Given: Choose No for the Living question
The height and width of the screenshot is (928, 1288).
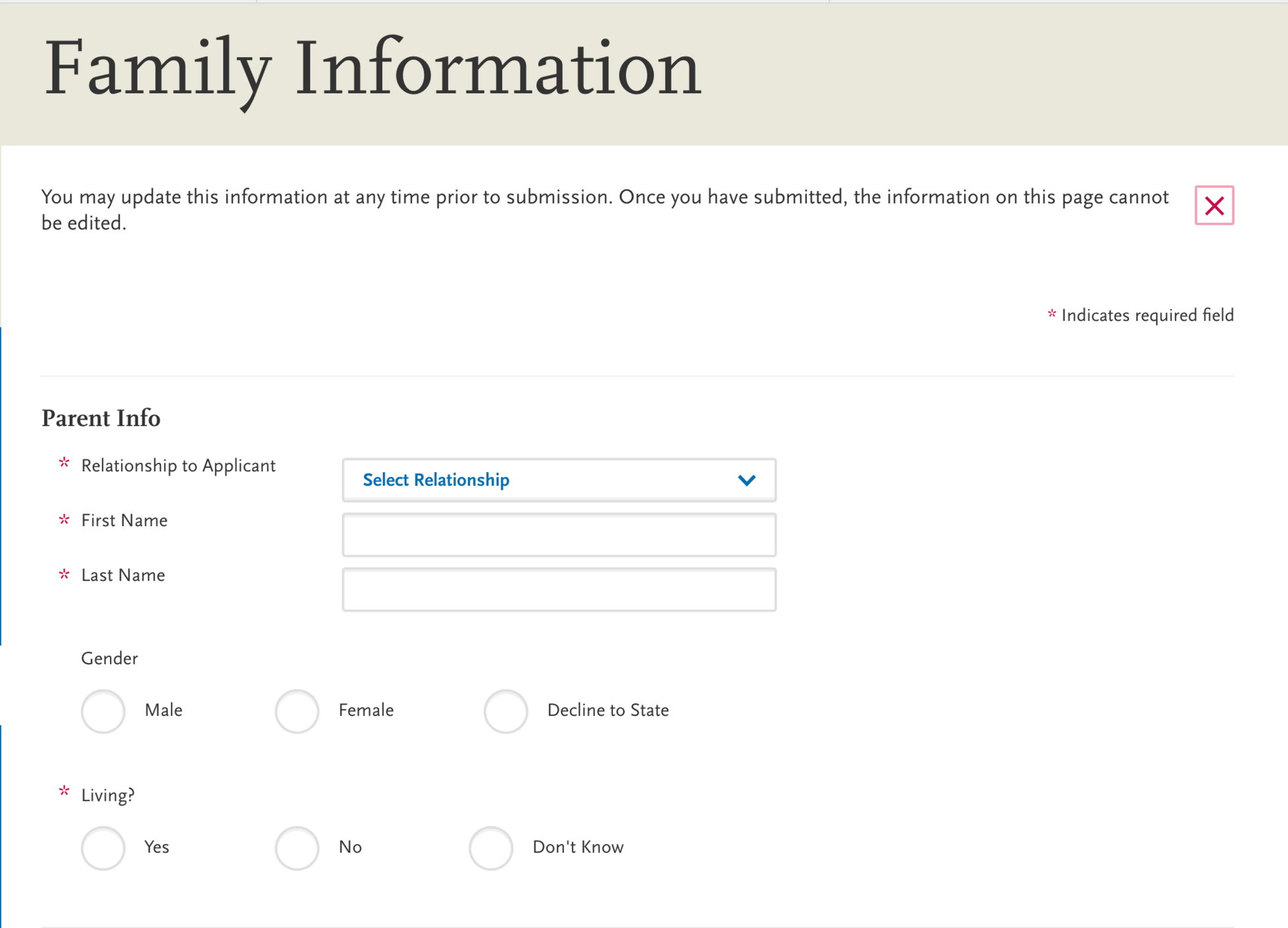Looking at the screenshot, I should [x=296, y=848].
